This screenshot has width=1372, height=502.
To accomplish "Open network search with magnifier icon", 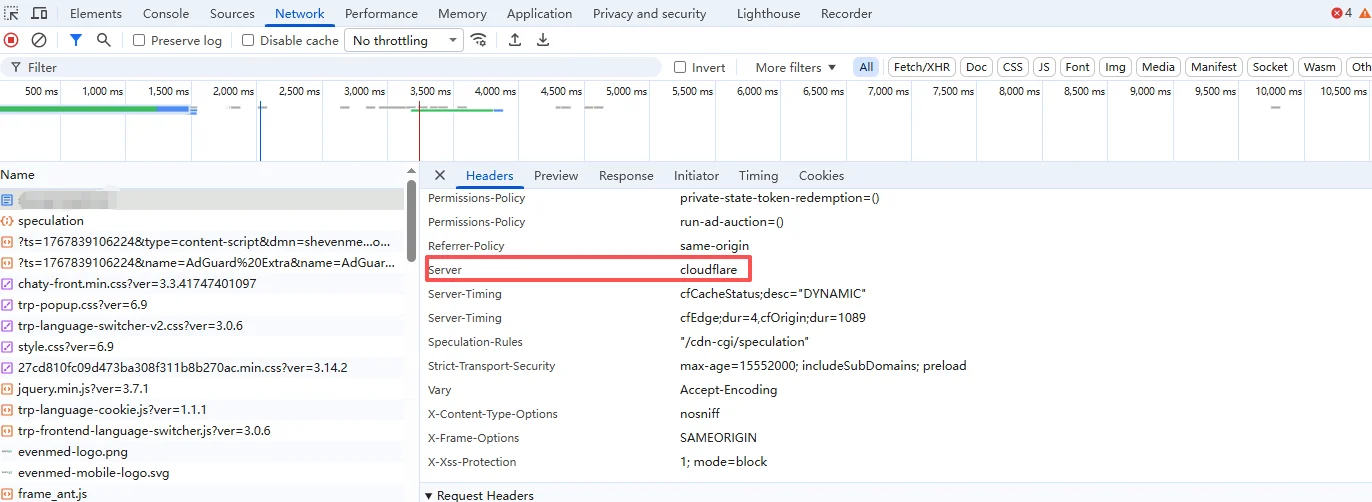I will coord(104,40).
